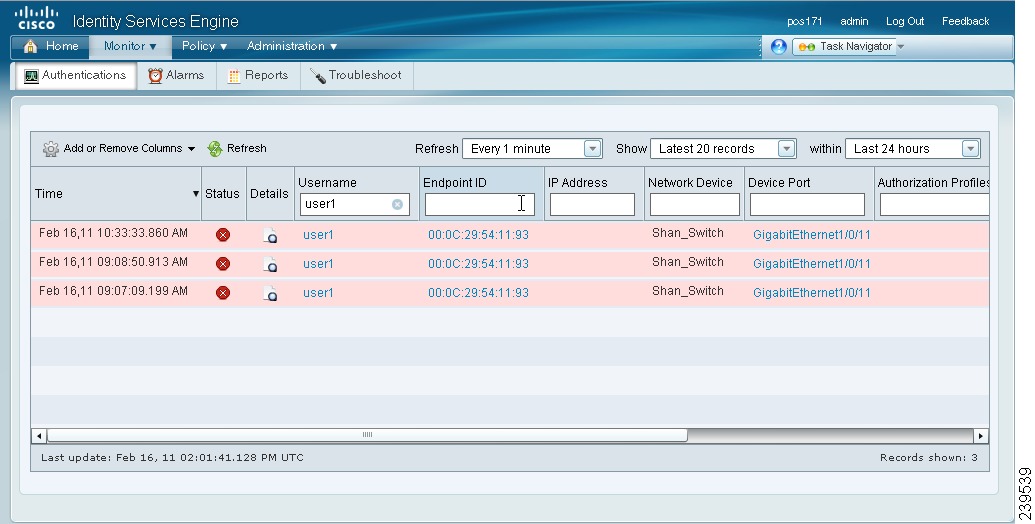This screenshot has height=524, width=1035.
Task: Clear the user1 username filter
Action: [x=397, y=205]
